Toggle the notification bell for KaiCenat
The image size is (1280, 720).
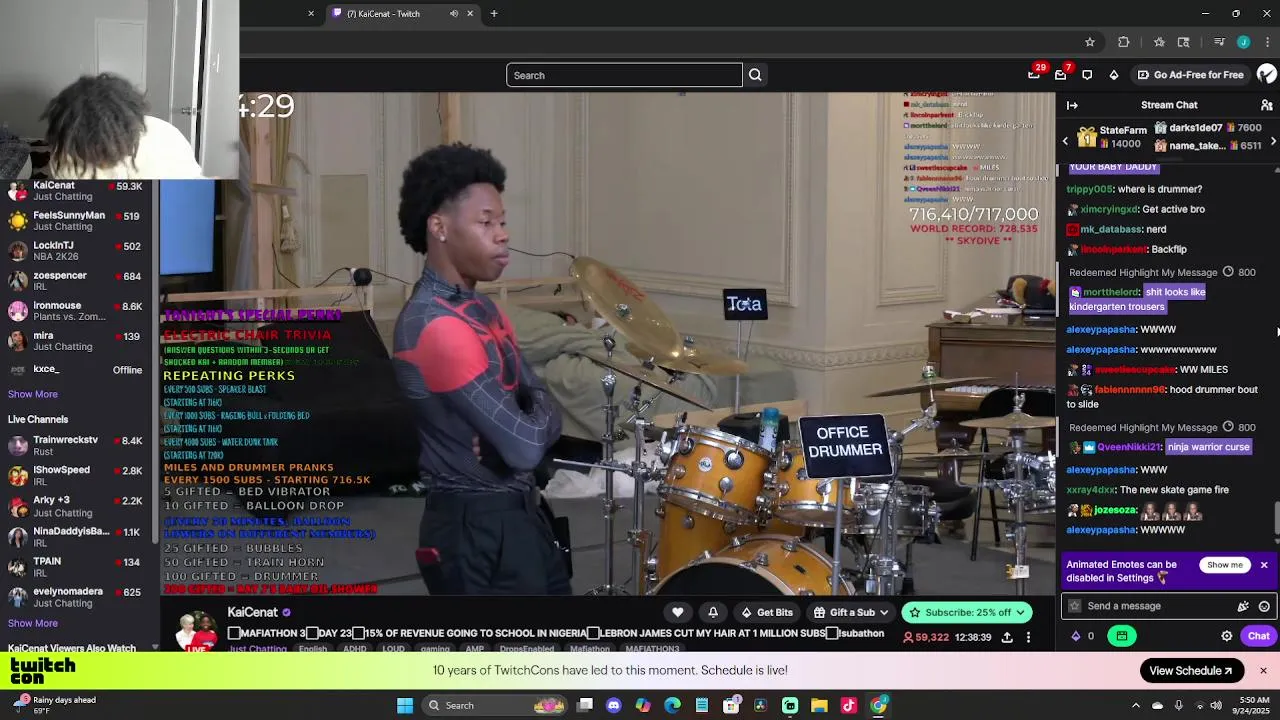click(x=713, y=612)
